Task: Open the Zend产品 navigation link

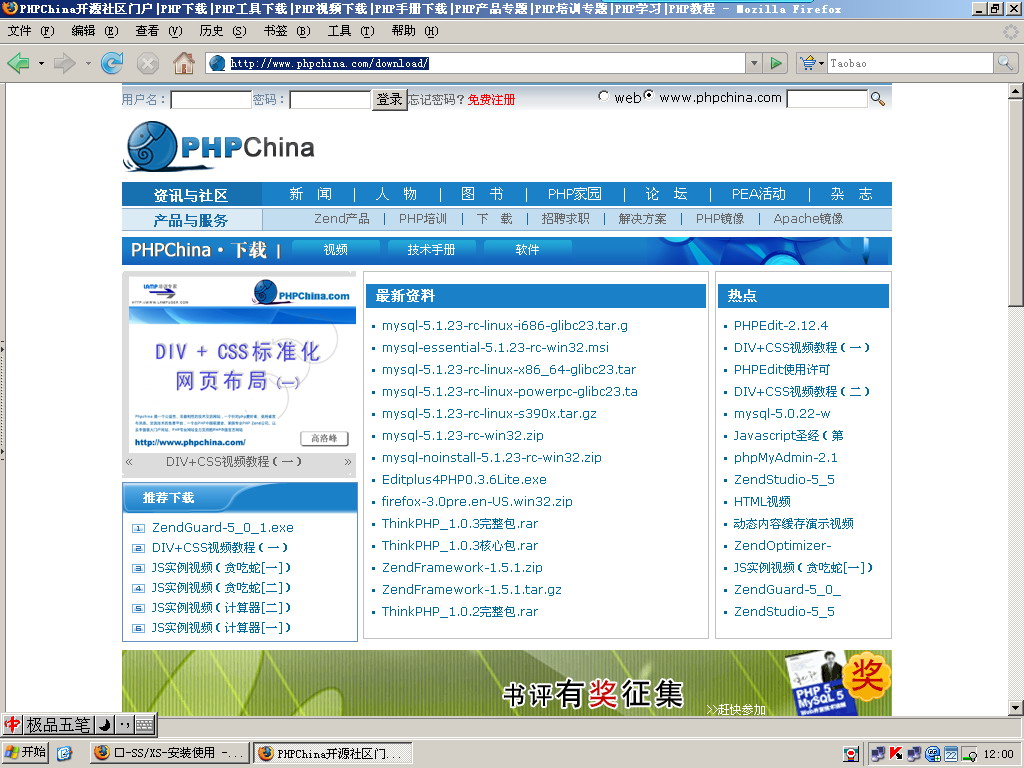Action: coord(342,219)
